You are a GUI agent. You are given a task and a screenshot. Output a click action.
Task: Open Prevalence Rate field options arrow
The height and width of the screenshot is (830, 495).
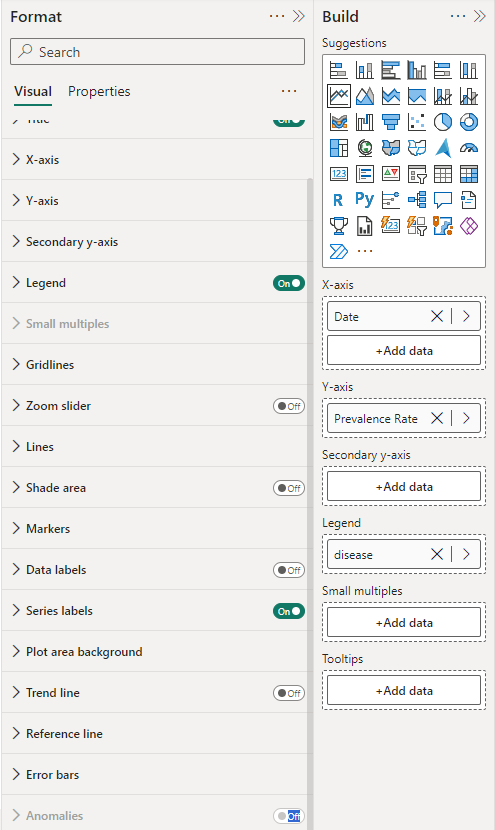(466, 418)
